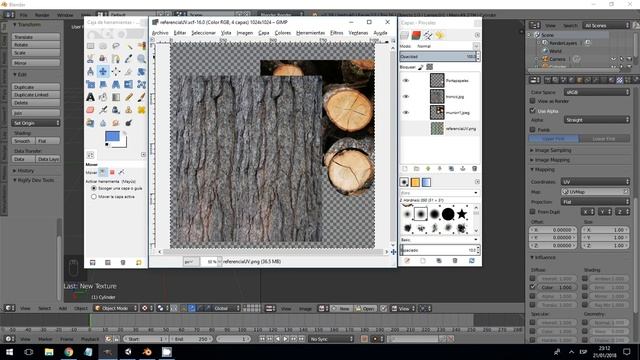Select the Free Select lasso tool
Image resolution: width=640 pixels, height=360 pixels.
click(x=116, y=46)
